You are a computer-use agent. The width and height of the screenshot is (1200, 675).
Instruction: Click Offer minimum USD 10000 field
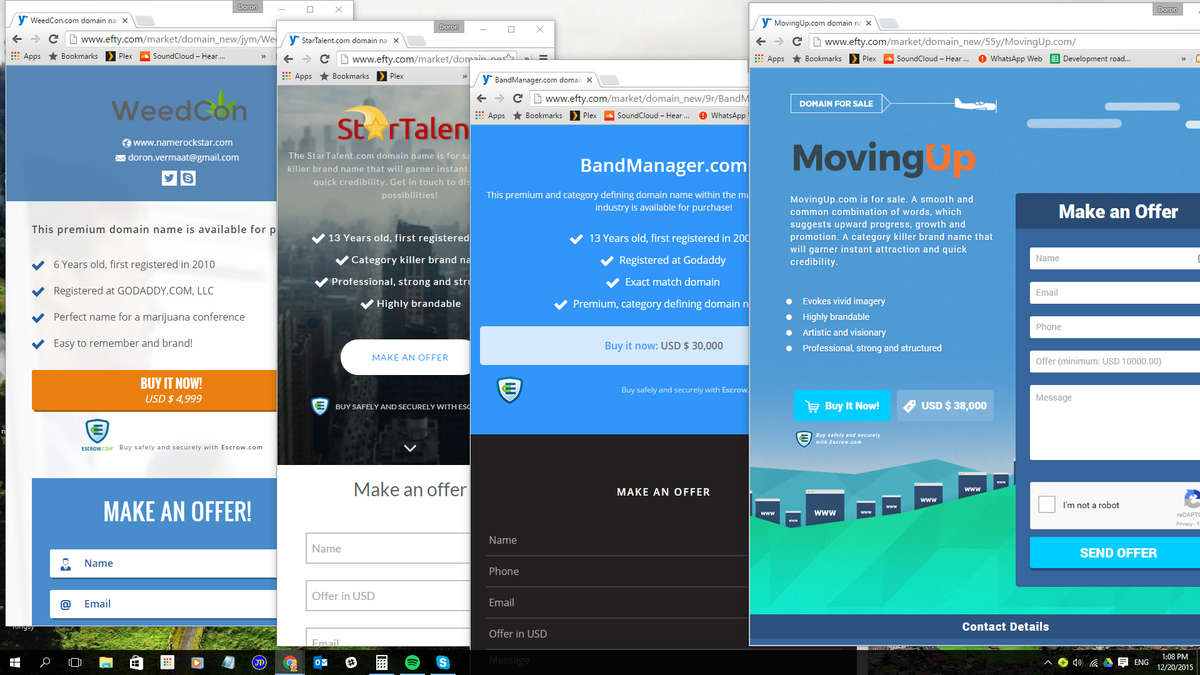click(x=1115, y=361)
